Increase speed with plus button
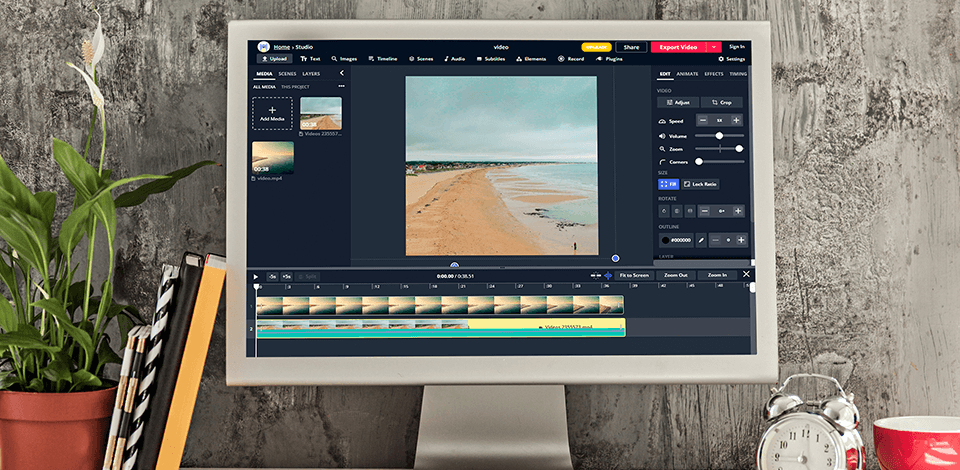Viewport: 960px width, 470px height. [737, 120]
